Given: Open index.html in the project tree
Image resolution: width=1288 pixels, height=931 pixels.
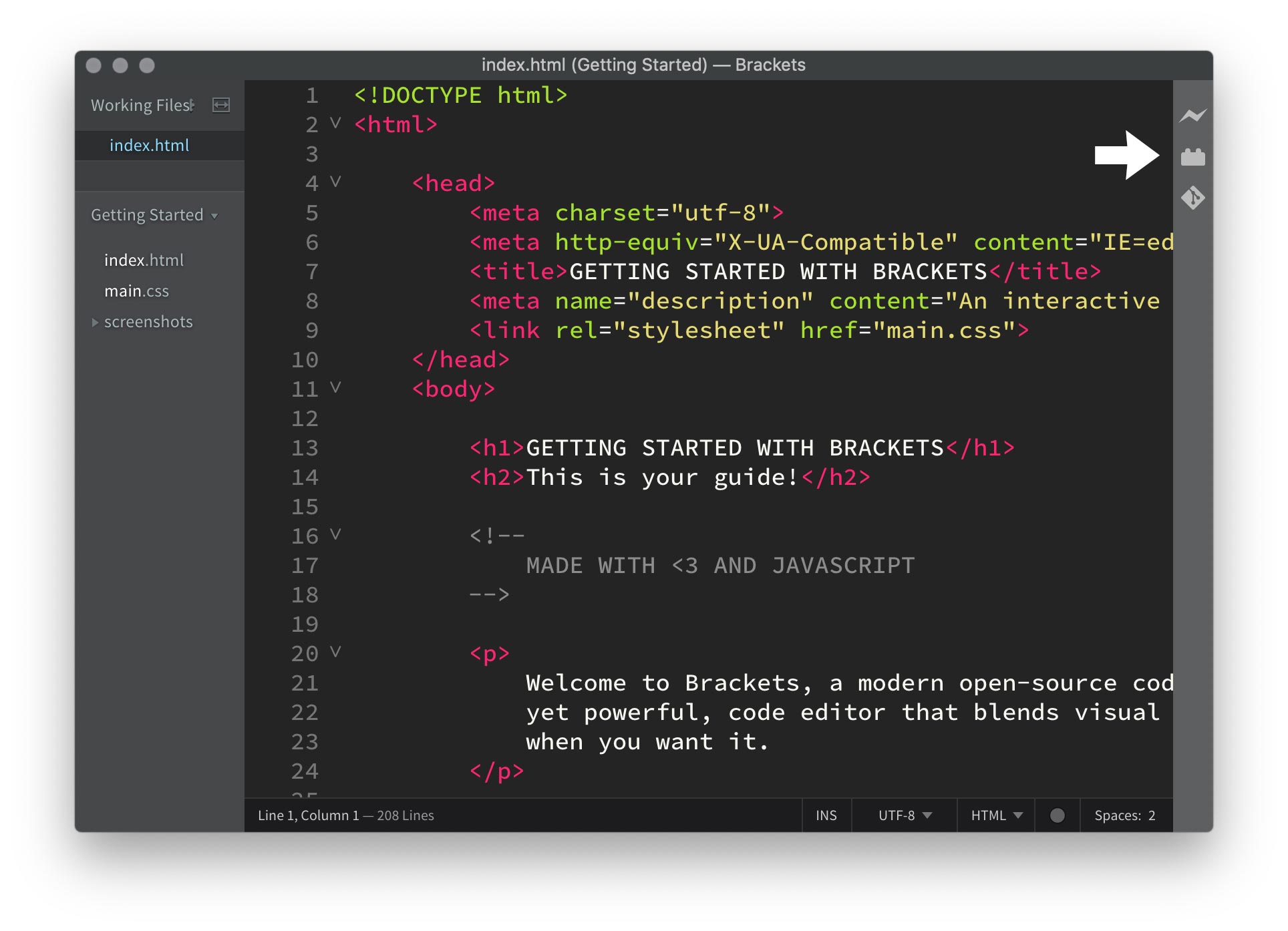Looking at the screenshot, I should pos(144,260).
